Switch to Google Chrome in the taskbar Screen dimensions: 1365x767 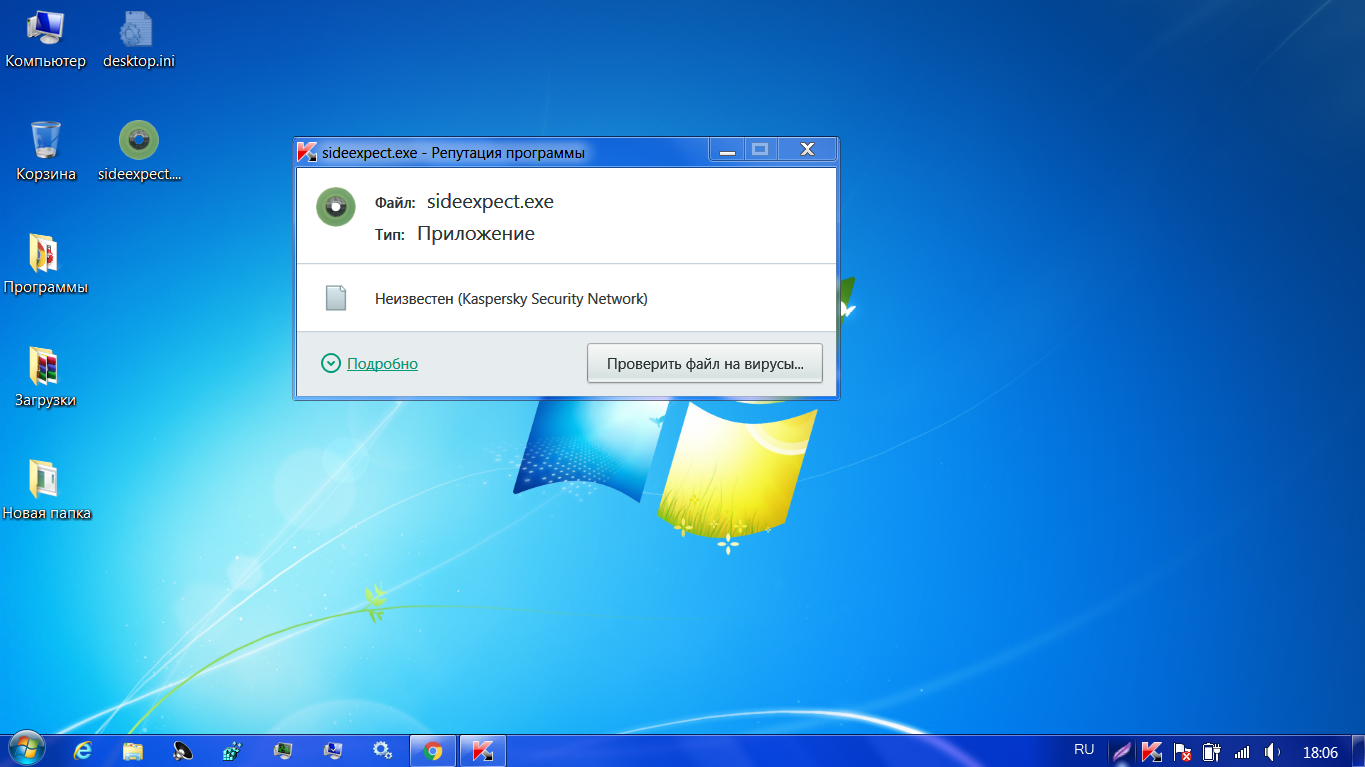pyautogui.click(x=433, y=751)
